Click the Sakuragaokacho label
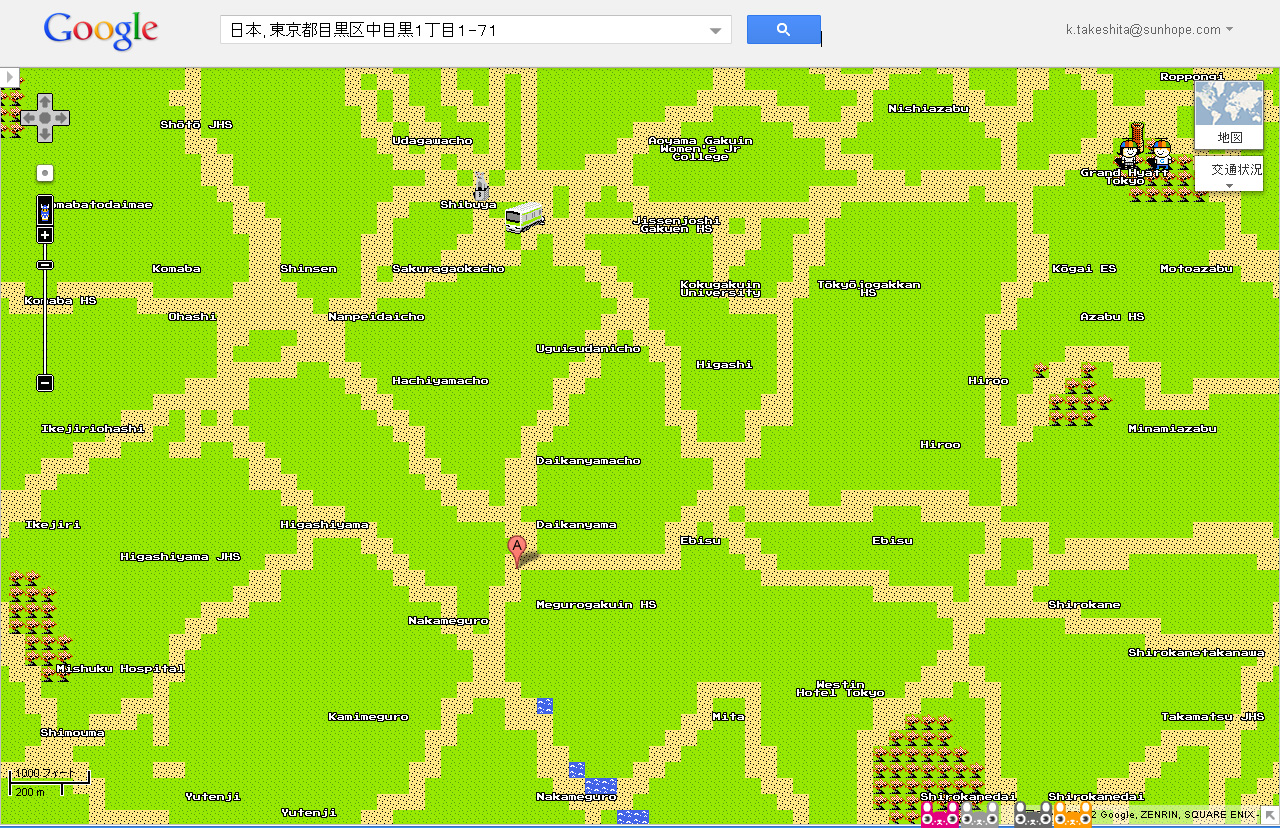Image resolution: width=1280 pixels, height=828 pixels. click(448, 269)
